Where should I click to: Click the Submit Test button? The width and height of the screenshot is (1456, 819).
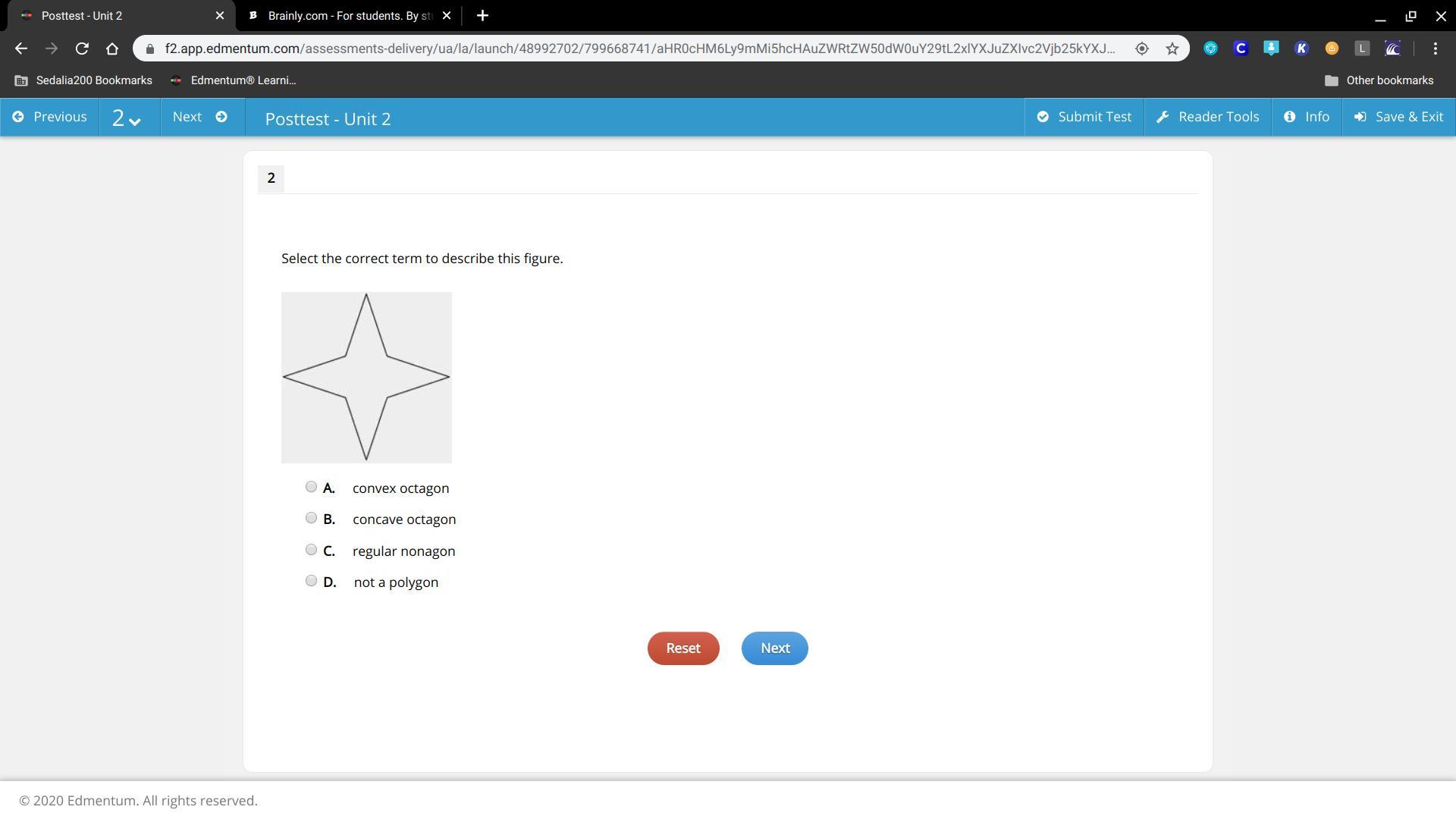pyautogui.click(x=1084, y=117)
